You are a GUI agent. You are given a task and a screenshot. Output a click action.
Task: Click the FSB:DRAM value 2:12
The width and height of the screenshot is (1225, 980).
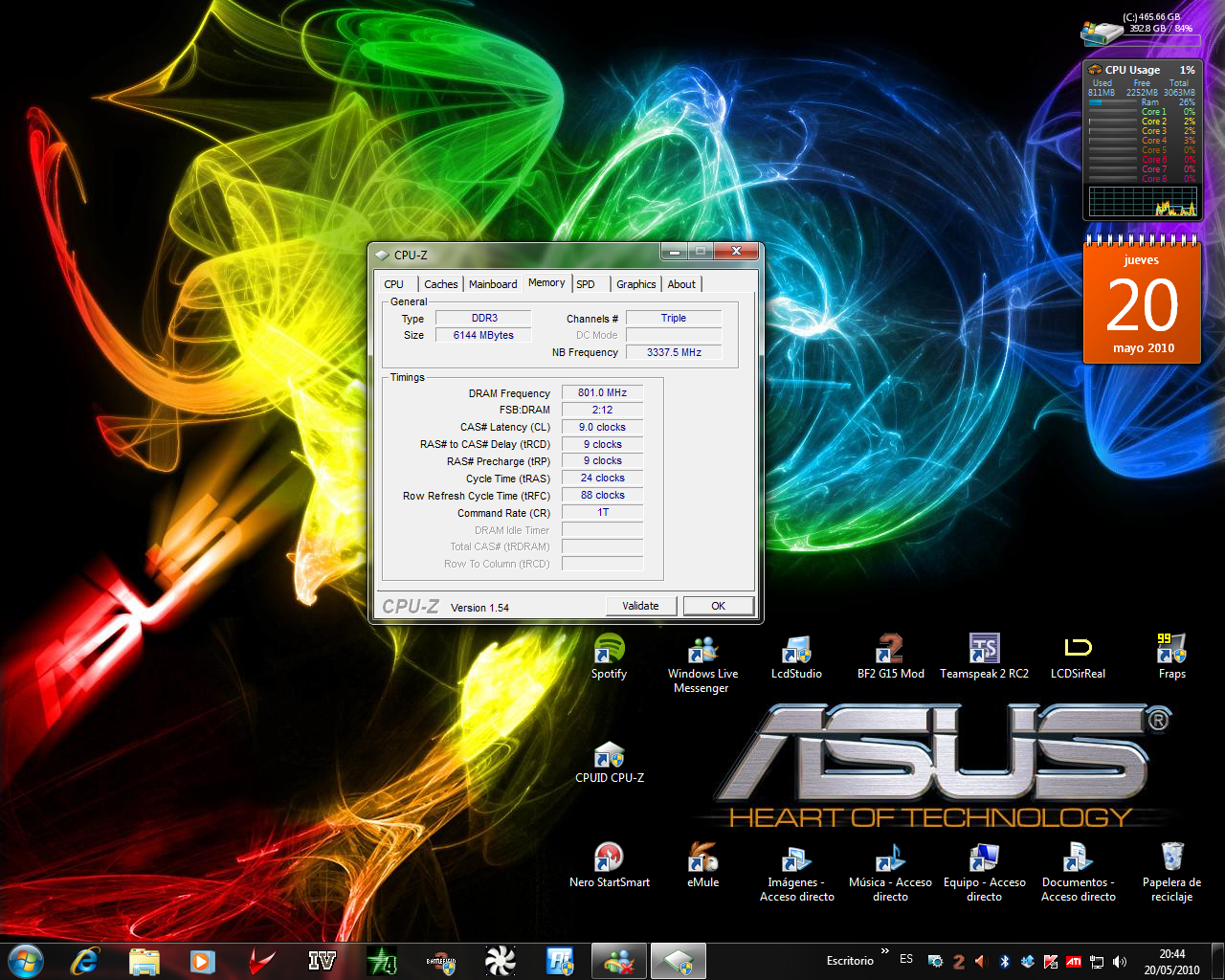point(602,410)
